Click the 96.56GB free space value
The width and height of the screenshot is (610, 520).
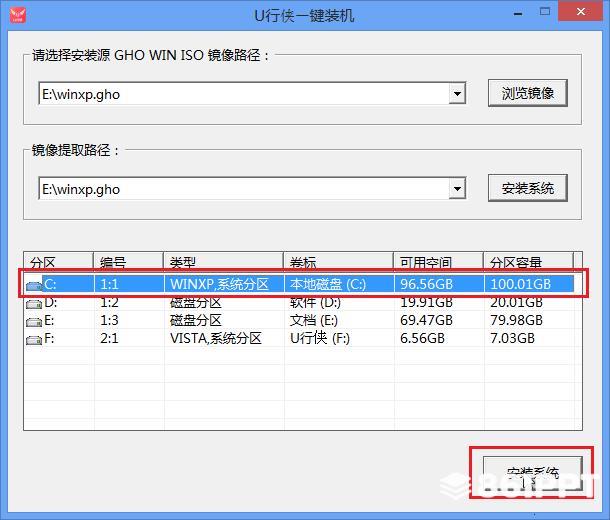tap(426, 284)
